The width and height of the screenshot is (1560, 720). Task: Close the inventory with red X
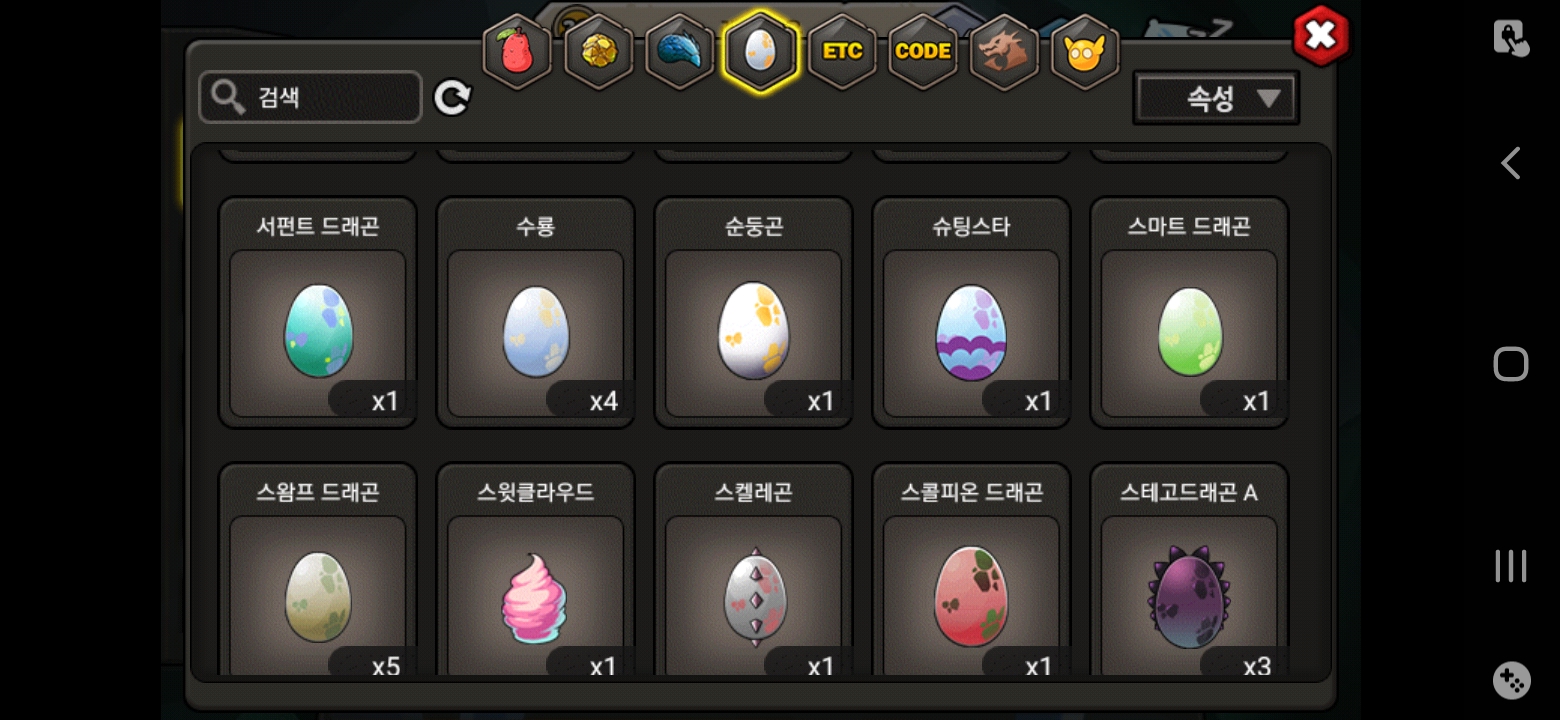point(1321,36)
